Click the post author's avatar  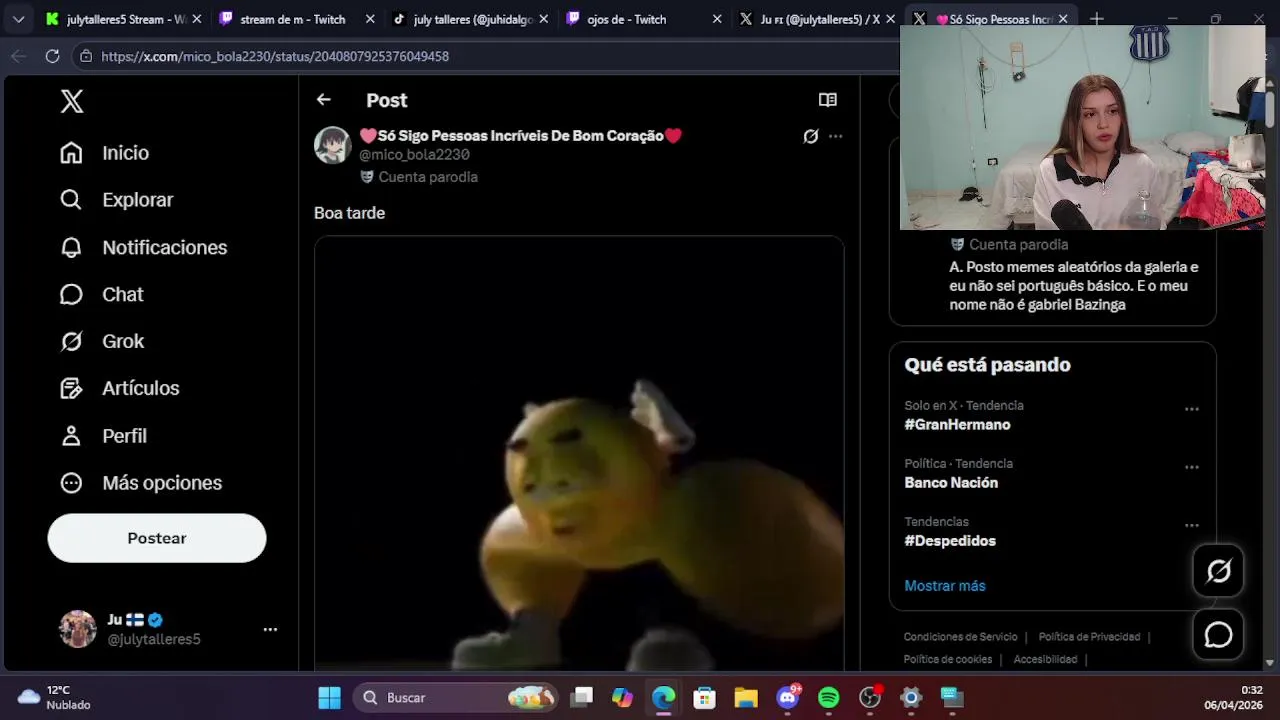click(x=333, y=145)
